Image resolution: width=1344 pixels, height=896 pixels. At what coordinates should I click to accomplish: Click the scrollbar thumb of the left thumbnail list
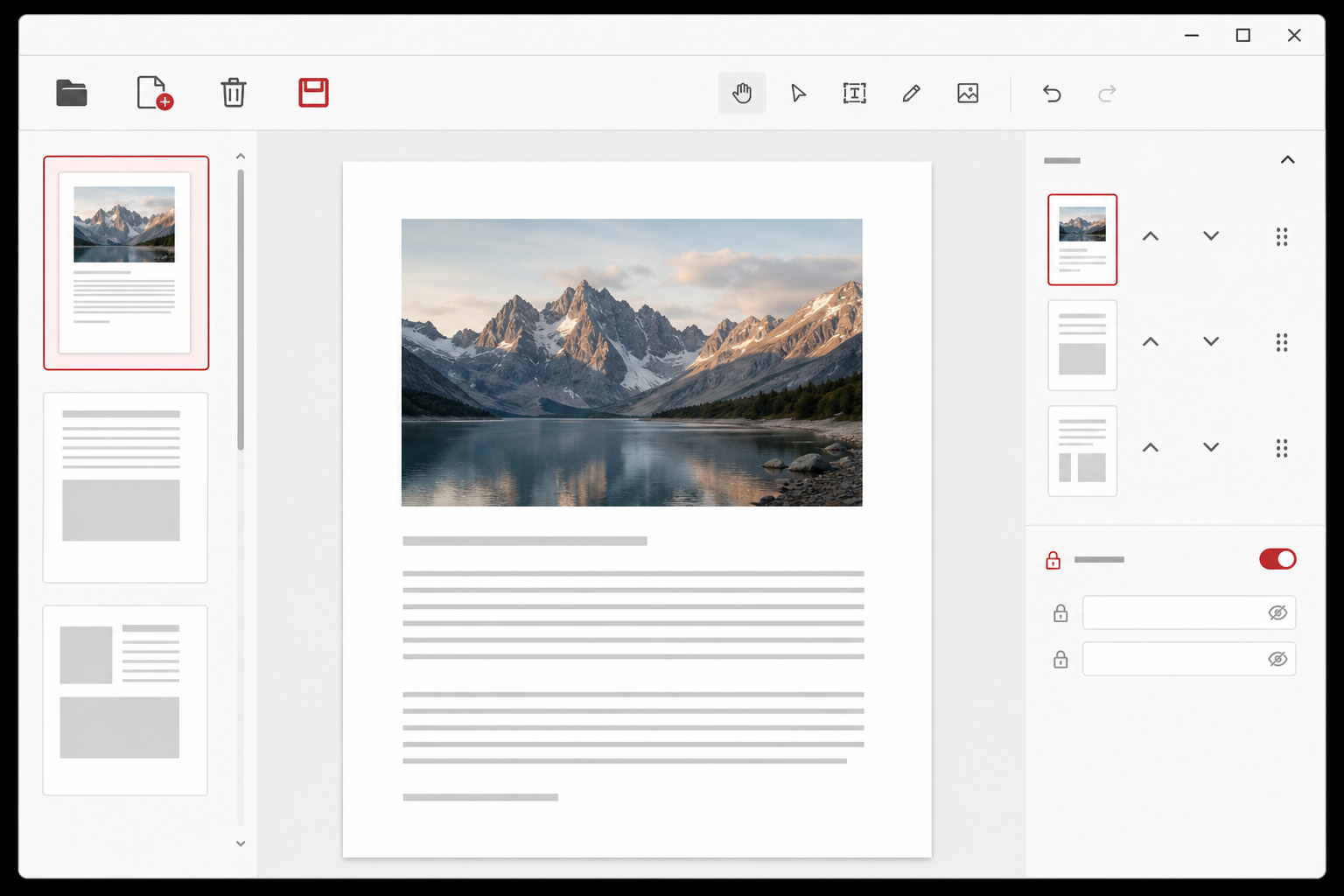tap(241, 310)
